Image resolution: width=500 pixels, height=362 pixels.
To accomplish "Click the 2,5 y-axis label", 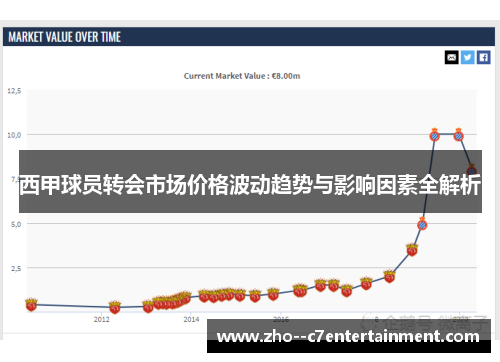I will 16,268.
